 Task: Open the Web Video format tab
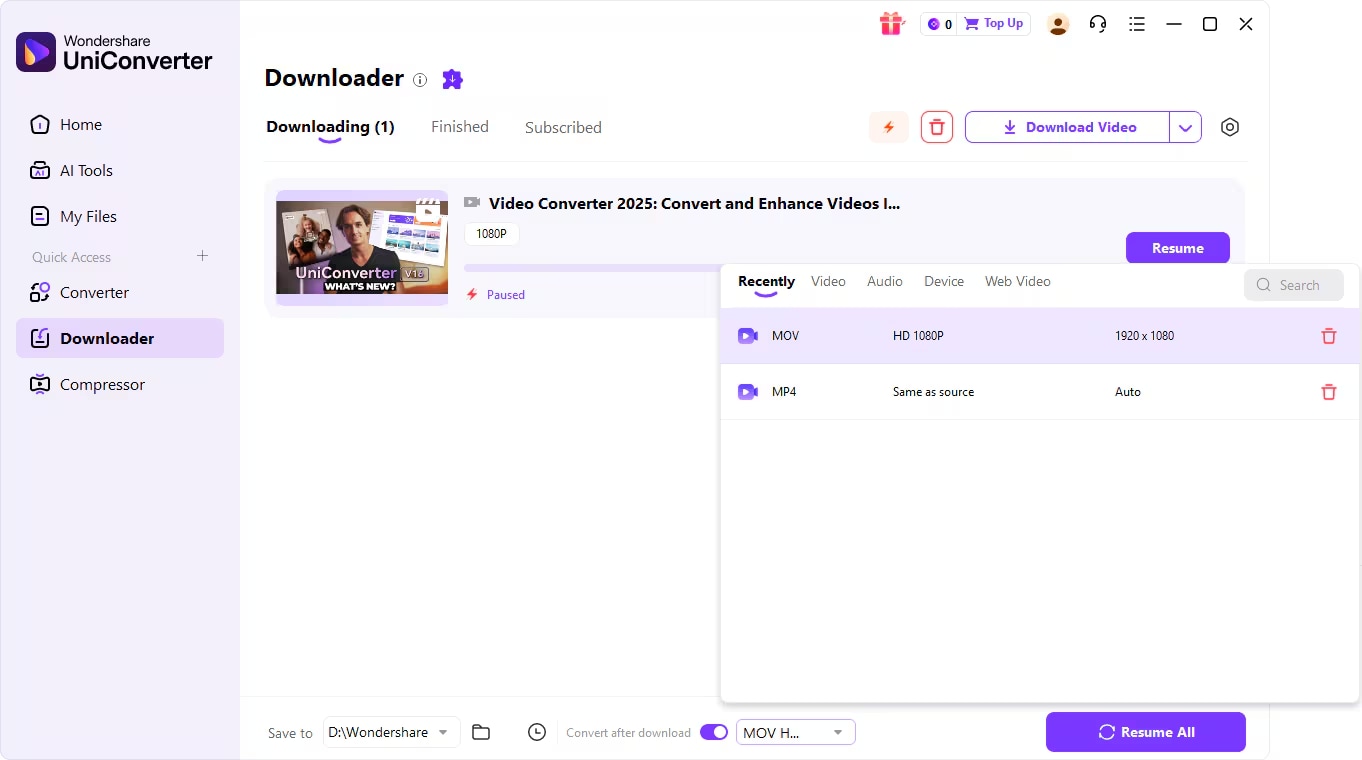tap(1018, 282)
